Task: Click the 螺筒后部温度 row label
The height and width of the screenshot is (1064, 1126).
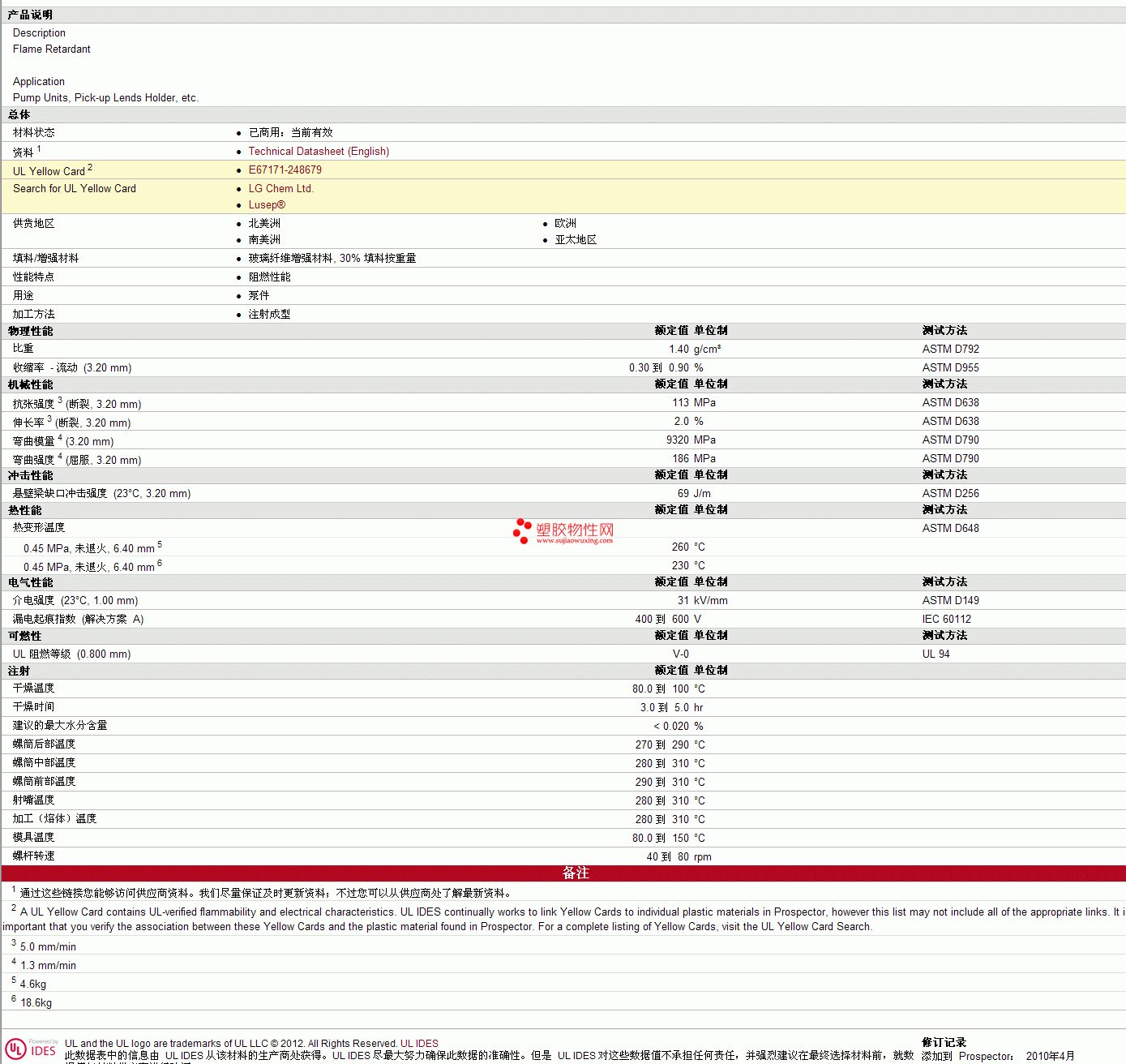Action: (44, 744)
